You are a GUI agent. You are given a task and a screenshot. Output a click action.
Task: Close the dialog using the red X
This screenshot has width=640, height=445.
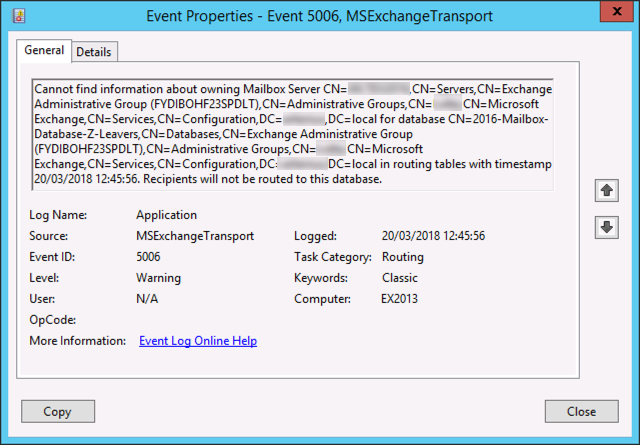click(617, 11)
